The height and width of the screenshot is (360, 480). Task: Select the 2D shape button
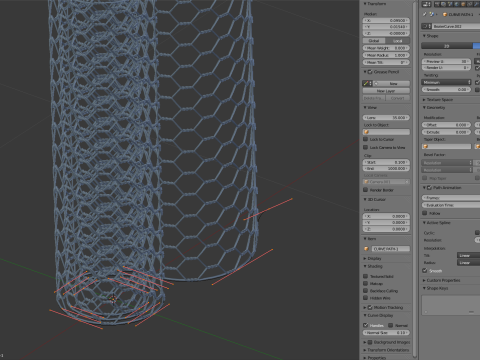(x=447, y=46)
